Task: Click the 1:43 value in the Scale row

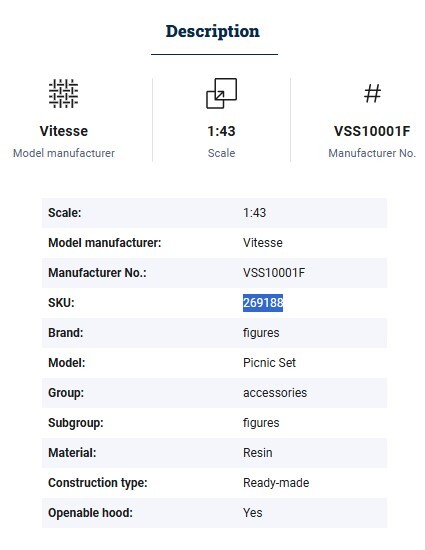Action: [x=254, y=213]
